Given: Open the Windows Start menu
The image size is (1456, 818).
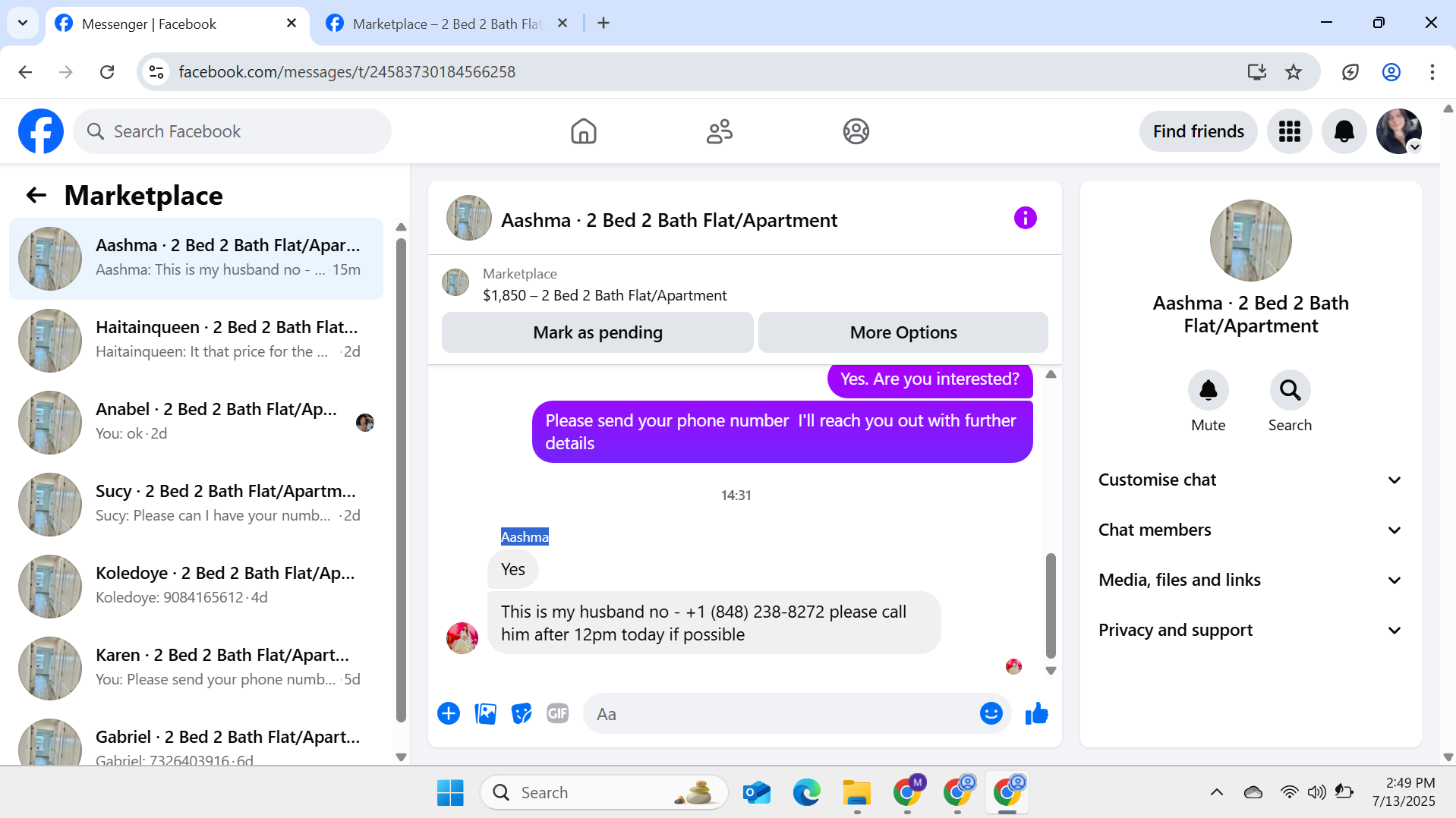Looking at the screenshot, I should click(x=450, y=792).
